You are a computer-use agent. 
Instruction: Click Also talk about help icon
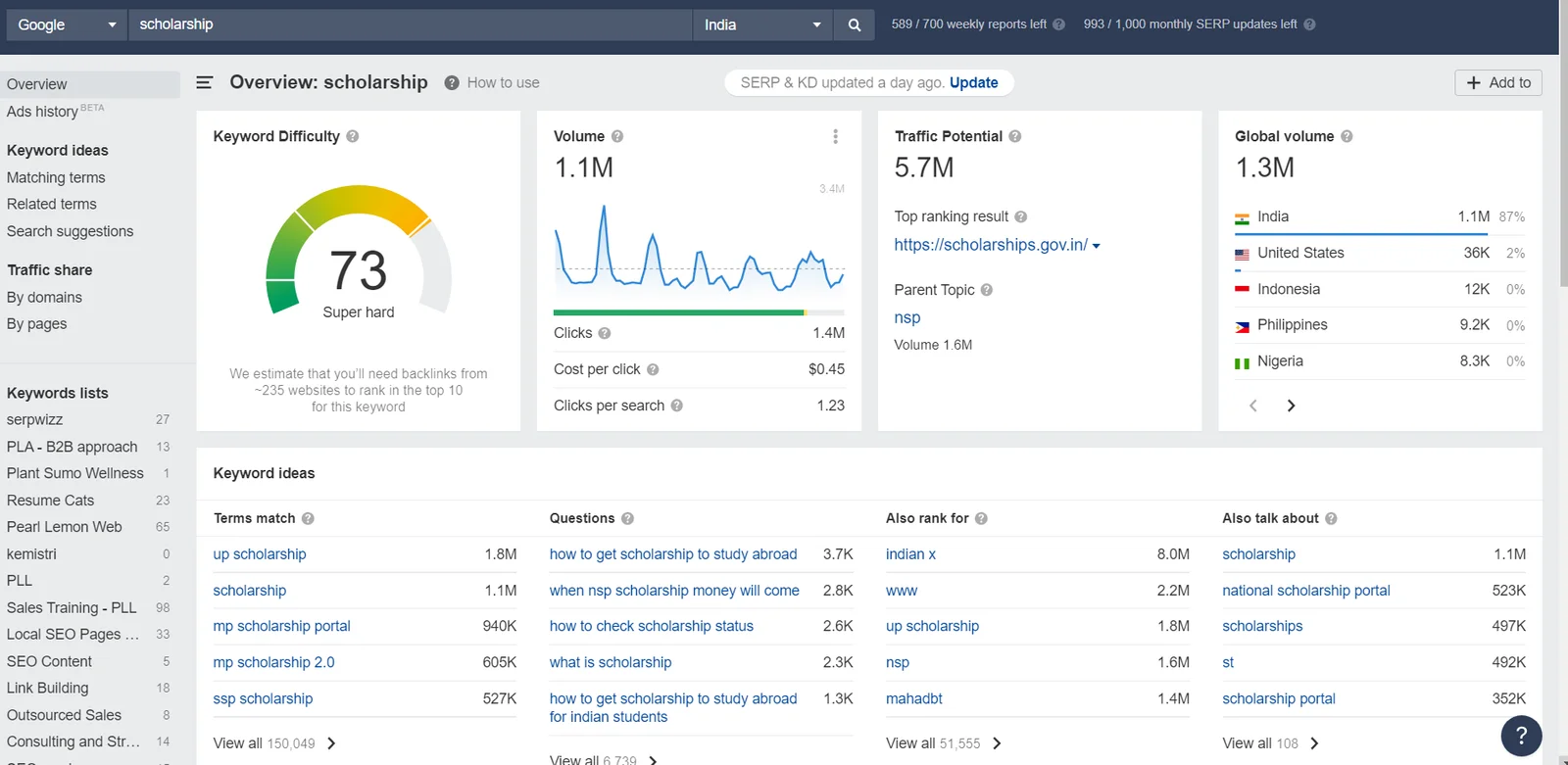coord(1331,518)
